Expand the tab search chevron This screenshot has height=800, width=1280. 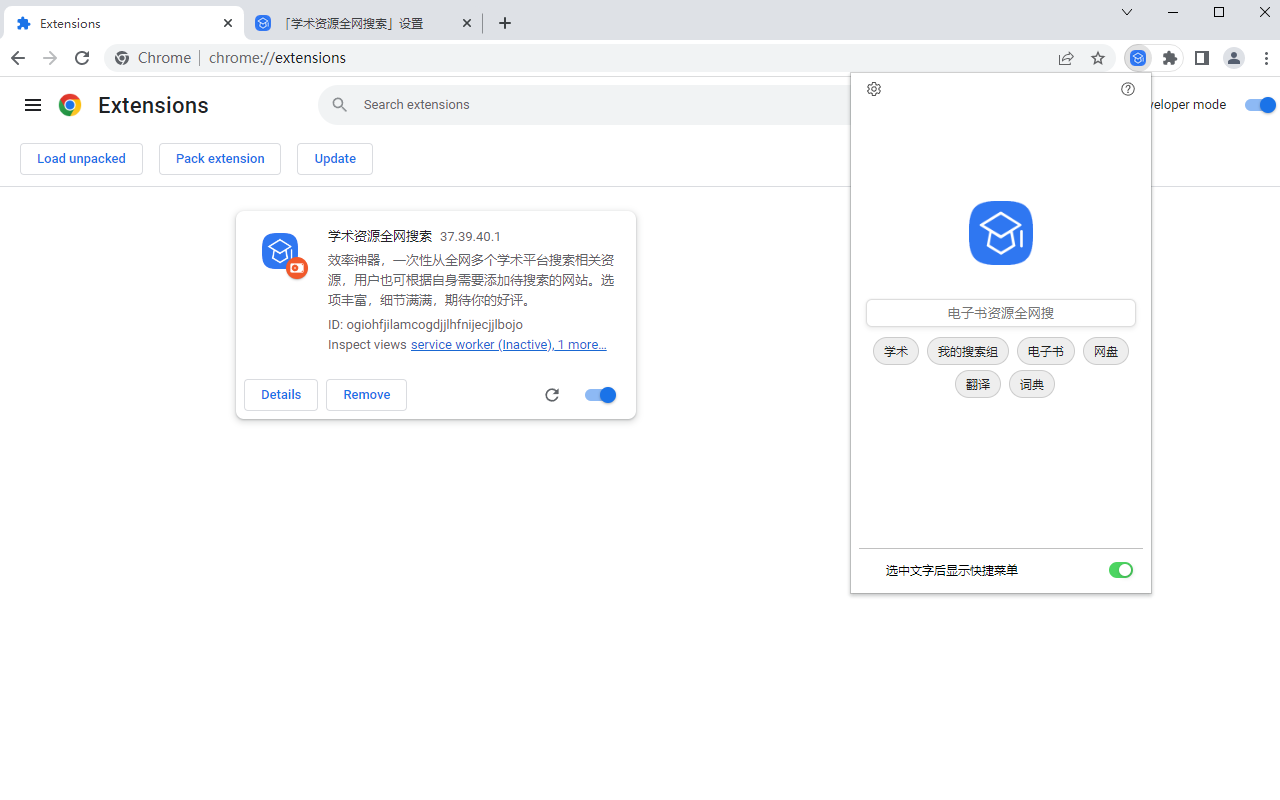click(1127, 13)
